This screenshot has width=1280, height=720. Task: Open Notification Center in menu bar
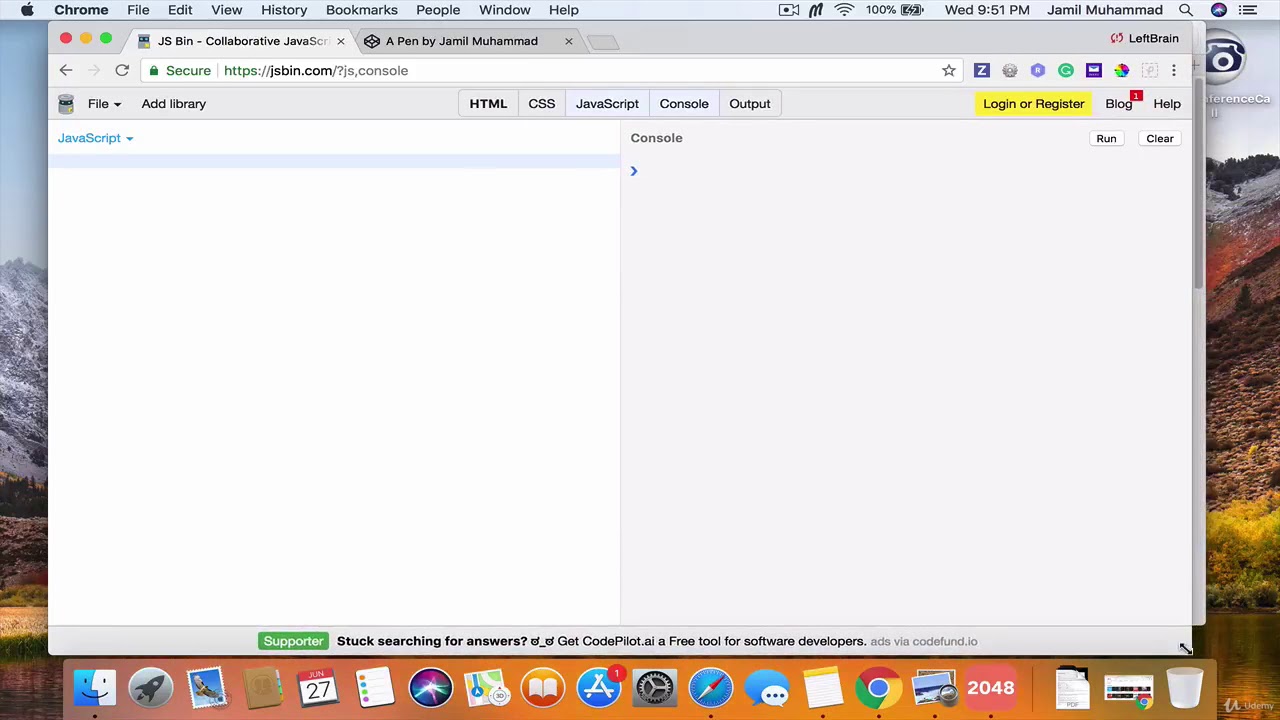pyautogui.click(x=1247, y=10)
